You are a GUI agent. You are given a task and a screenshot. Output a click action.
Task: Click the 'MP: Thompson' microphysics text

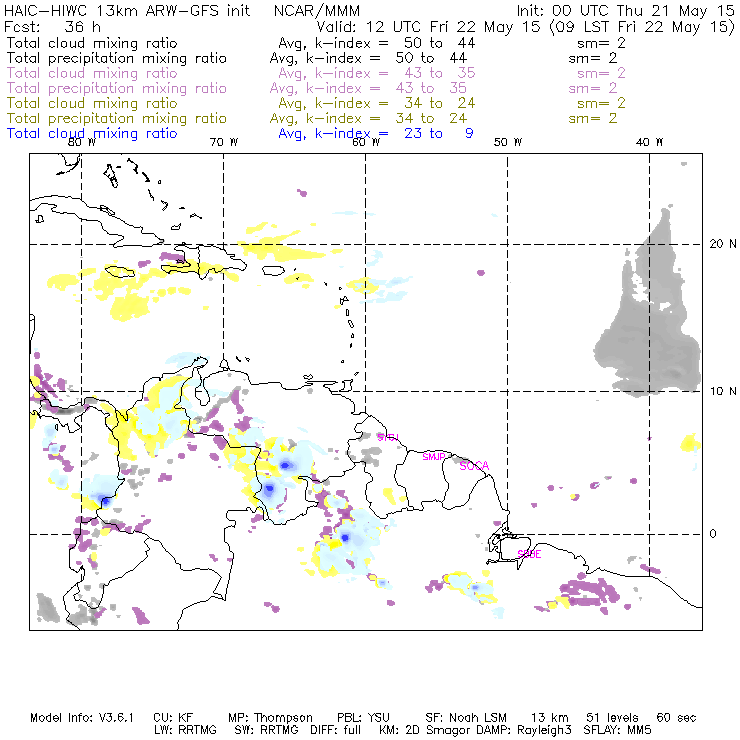270,718
